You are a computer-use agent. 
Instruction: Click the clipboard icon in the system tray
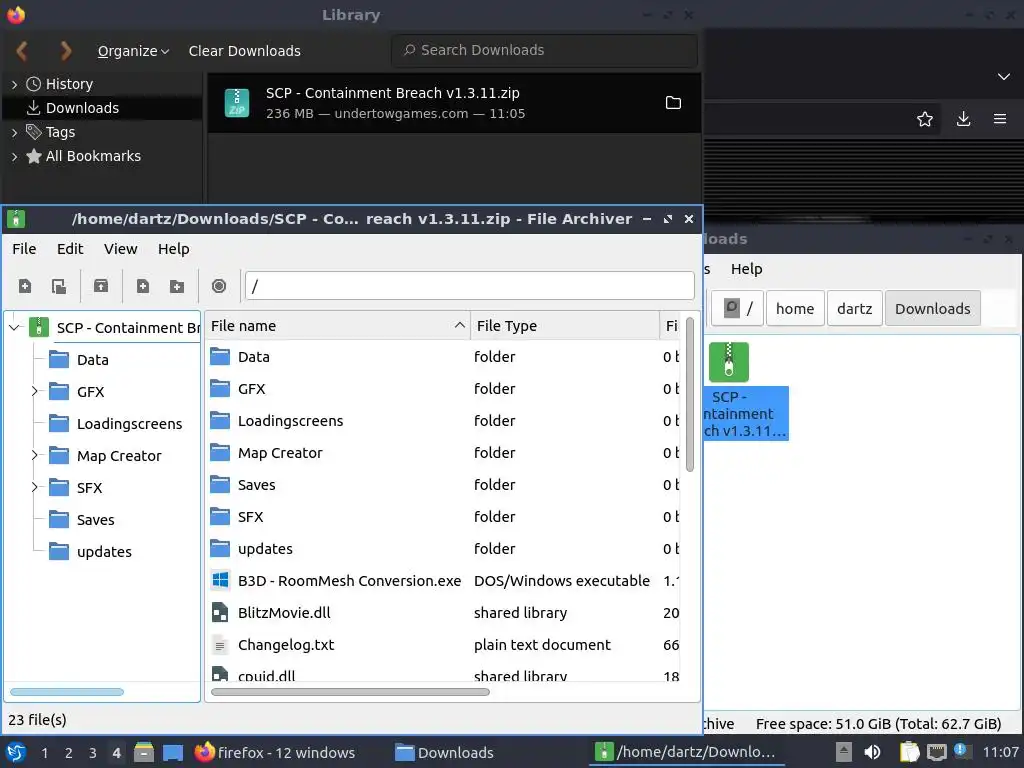(x=909, y=752)
